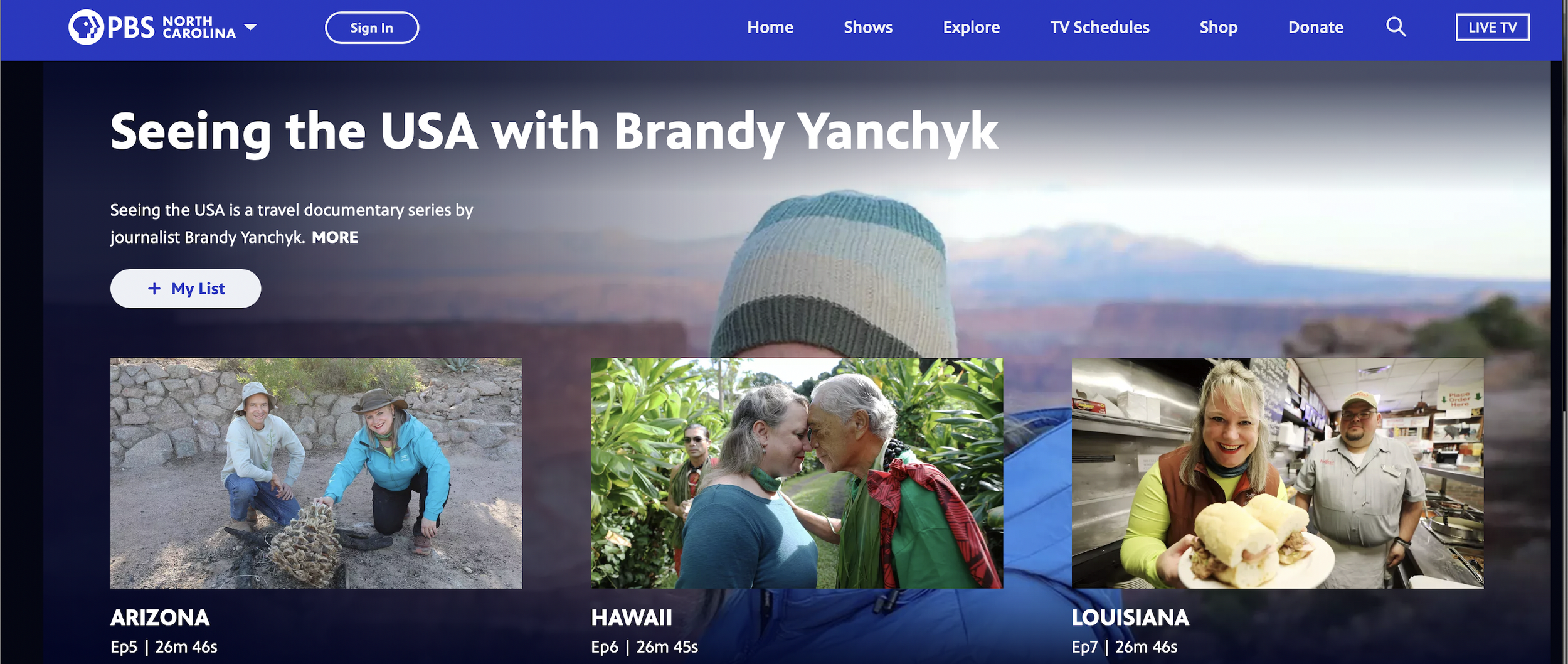Click the Donate link
The height and width of the screenshot is (664, 1568).
click(x=1316, y=28)
